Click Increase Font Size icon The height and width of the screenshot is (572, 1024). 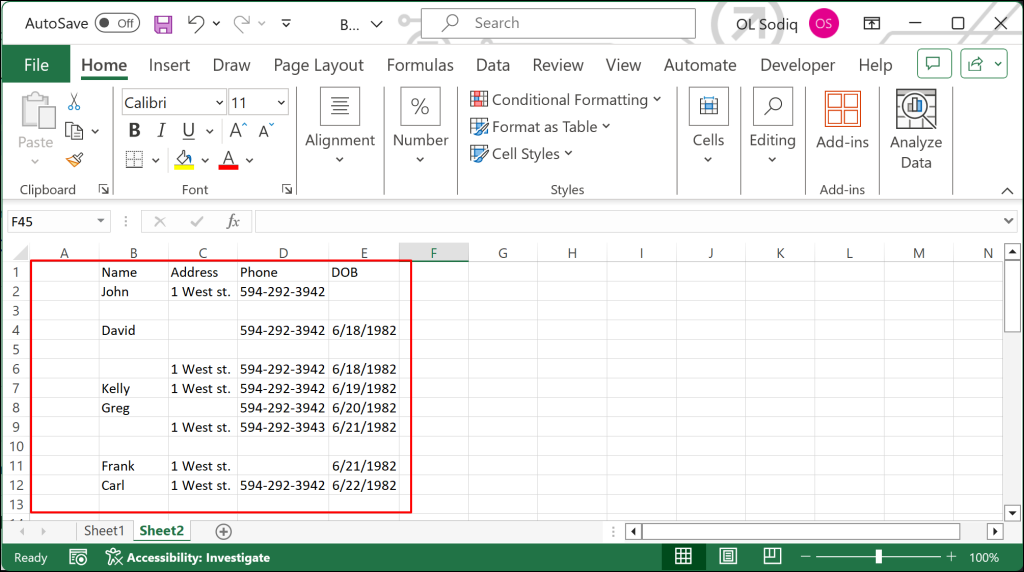click(x=238, y=131)
